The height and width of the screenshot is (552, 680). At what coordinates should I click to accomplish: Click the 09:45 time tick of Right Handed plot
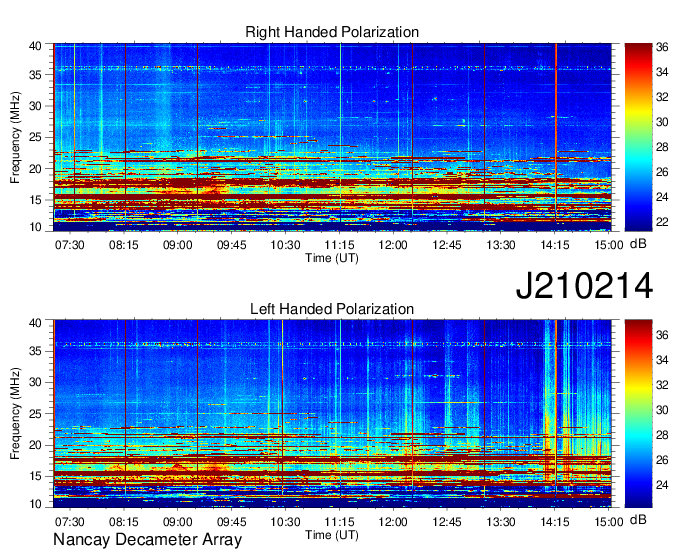click(232, 245)
